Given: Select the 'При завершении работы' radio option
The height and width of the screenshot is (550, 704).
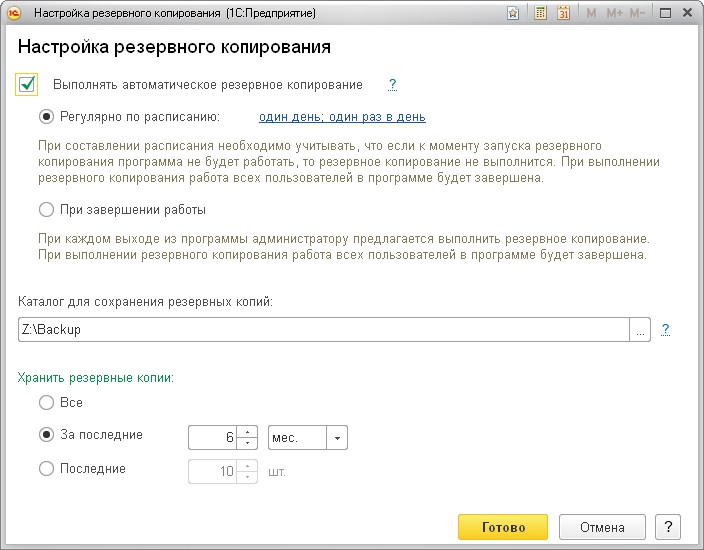Looking at the screenshot, I should coord(46,210).
